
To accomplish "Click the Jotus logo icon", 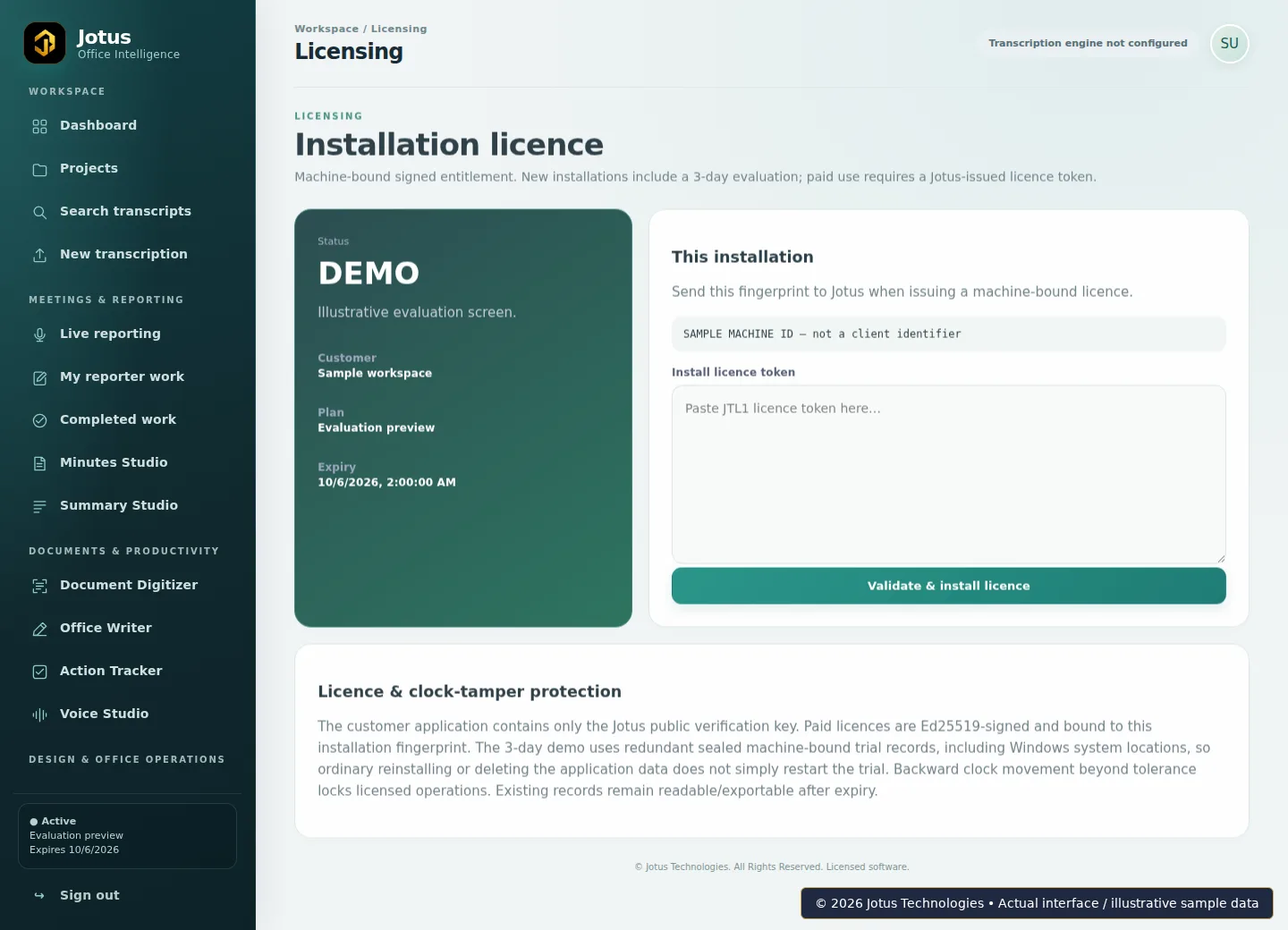I will (x=45, y=43).
